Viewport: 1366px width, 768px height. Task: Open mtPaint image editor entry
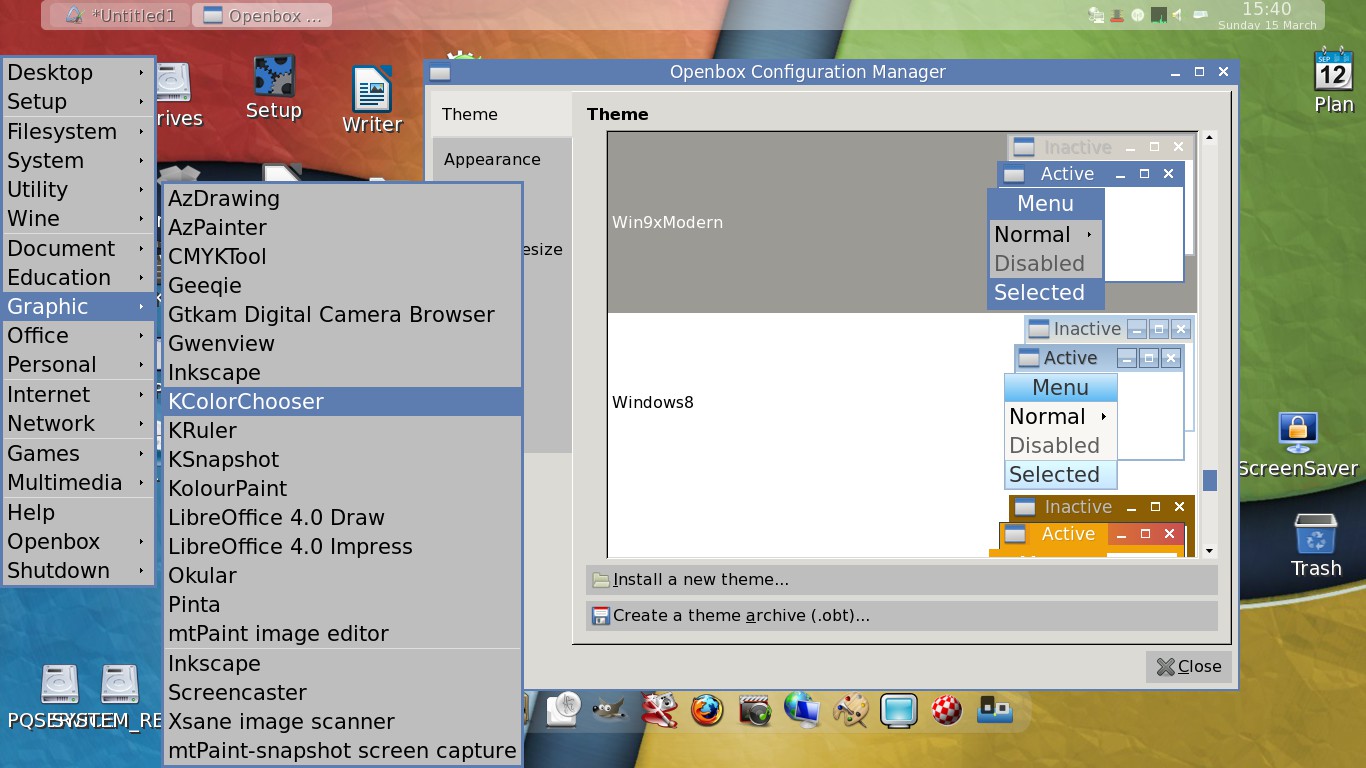pyautogui.click(x=343, y=633)
